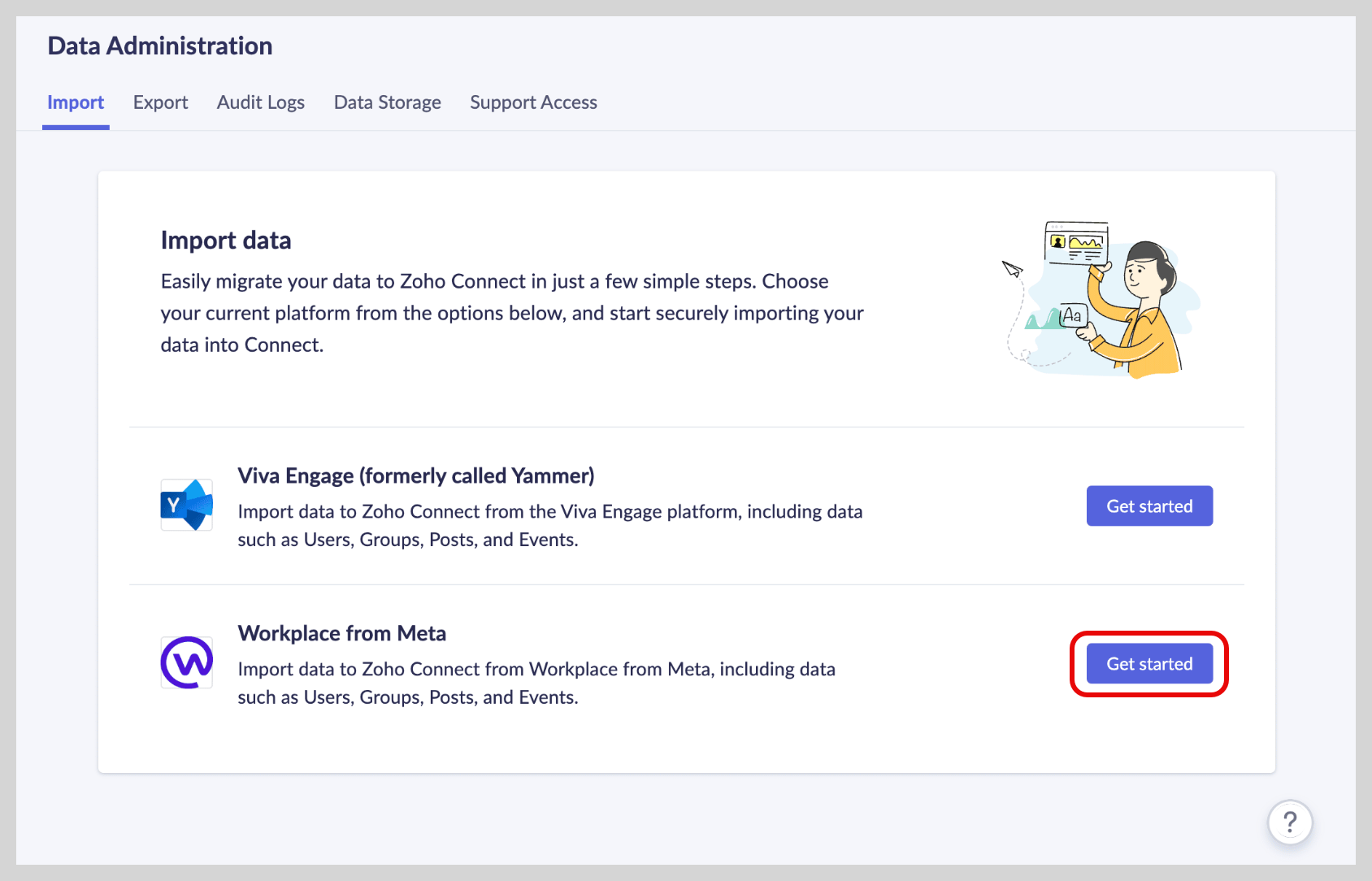Select the Import tab

coord(76,102)
